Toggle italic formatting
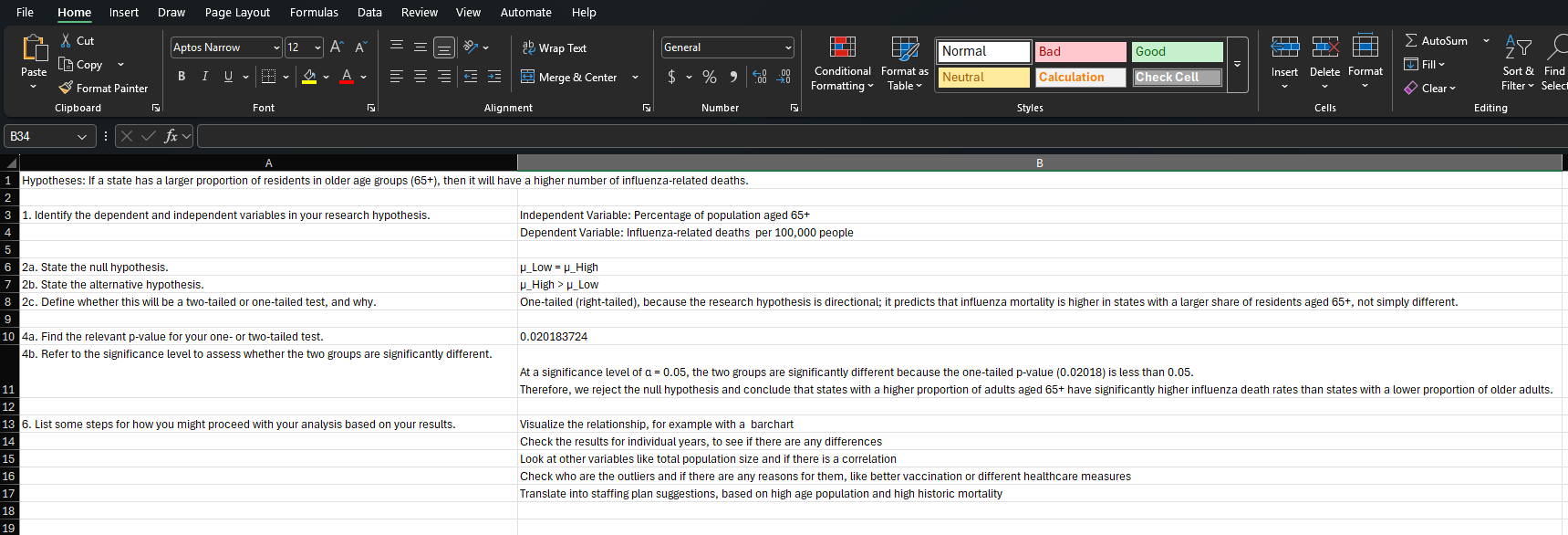This screenshot has height=535, width=1568. click(x=204, y=77)
